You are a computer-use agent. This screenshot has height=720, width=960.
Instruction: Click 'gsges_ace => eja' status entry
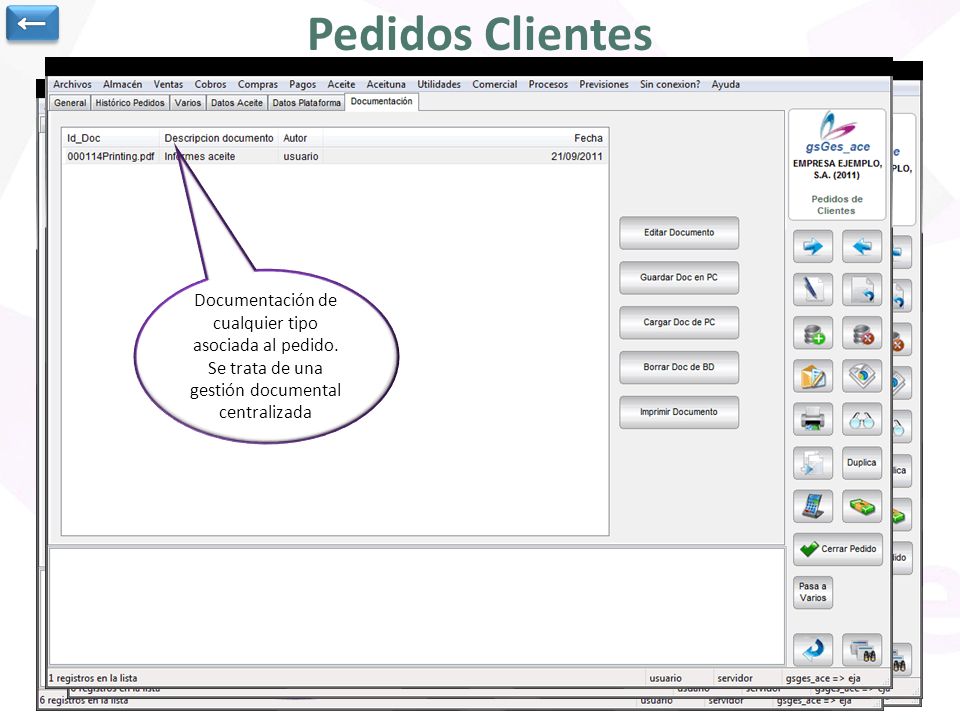pos(823,678)
